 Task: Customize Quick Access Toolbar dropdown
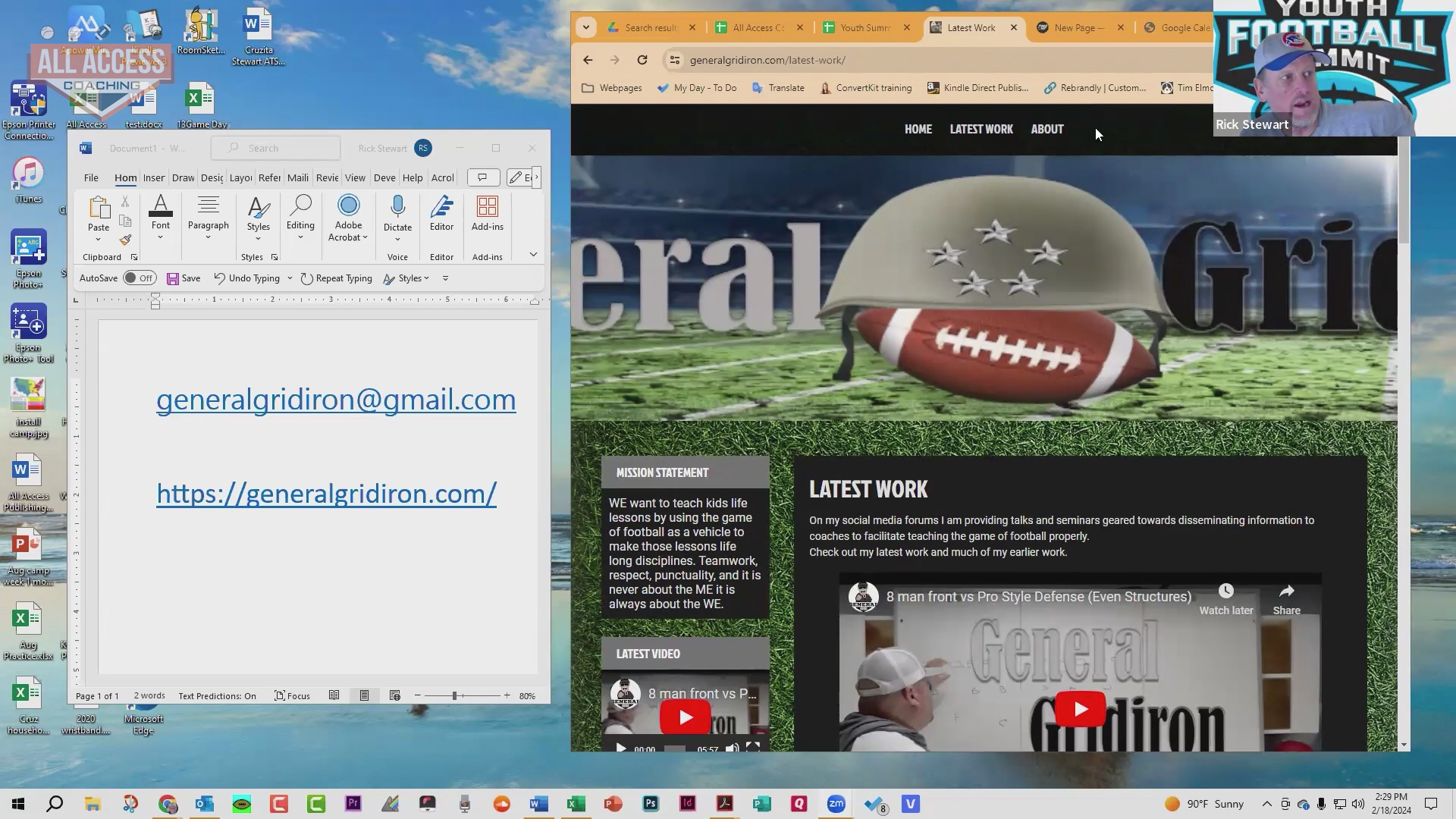[445, 278]
